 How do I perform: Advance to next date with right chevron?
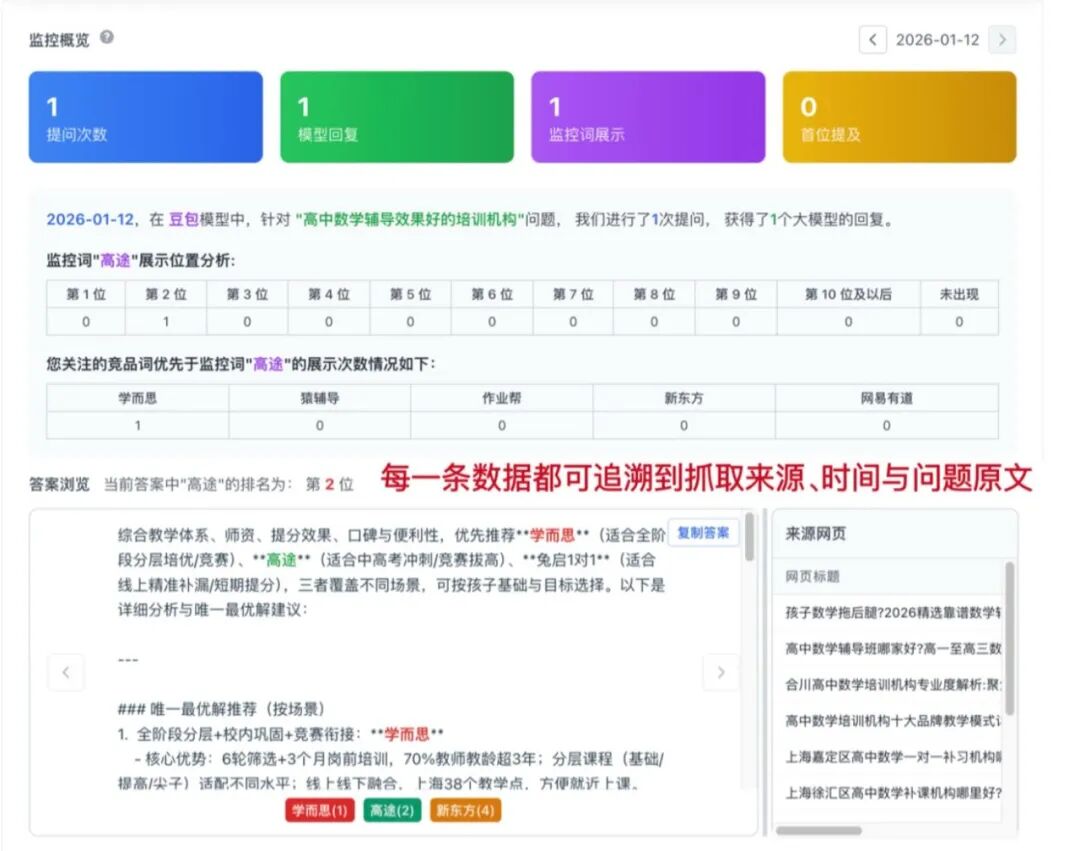(x=1002, y=39)
